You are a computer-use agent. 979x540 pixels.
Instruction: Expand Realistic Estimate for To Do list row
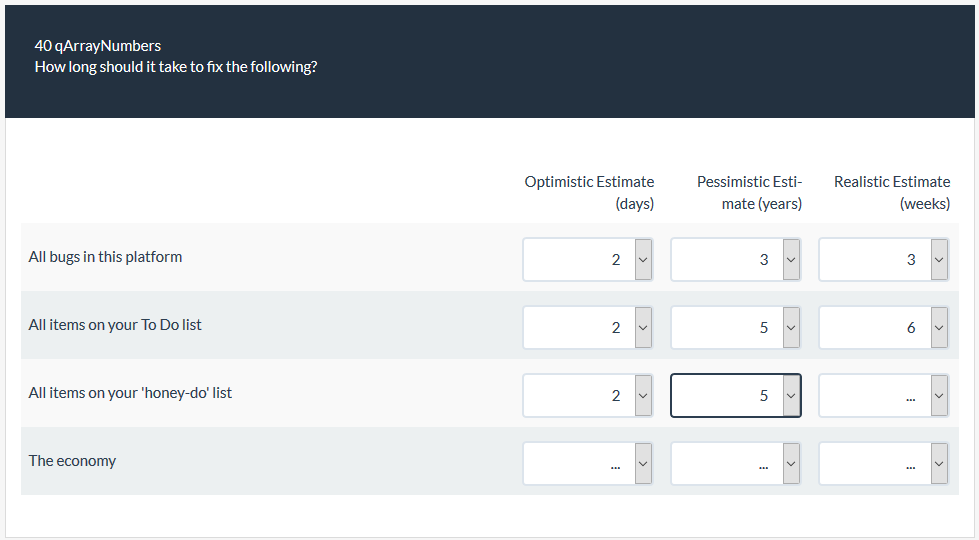coord(883,327)
